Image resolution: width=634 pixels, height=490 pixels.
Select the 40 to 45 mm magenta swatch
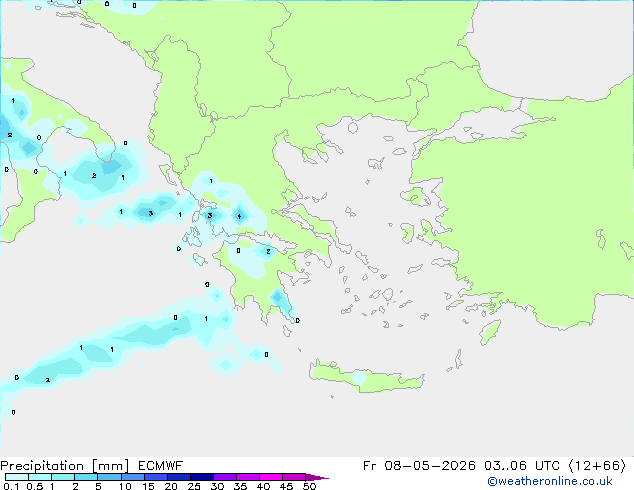click(x=271, y=477)
